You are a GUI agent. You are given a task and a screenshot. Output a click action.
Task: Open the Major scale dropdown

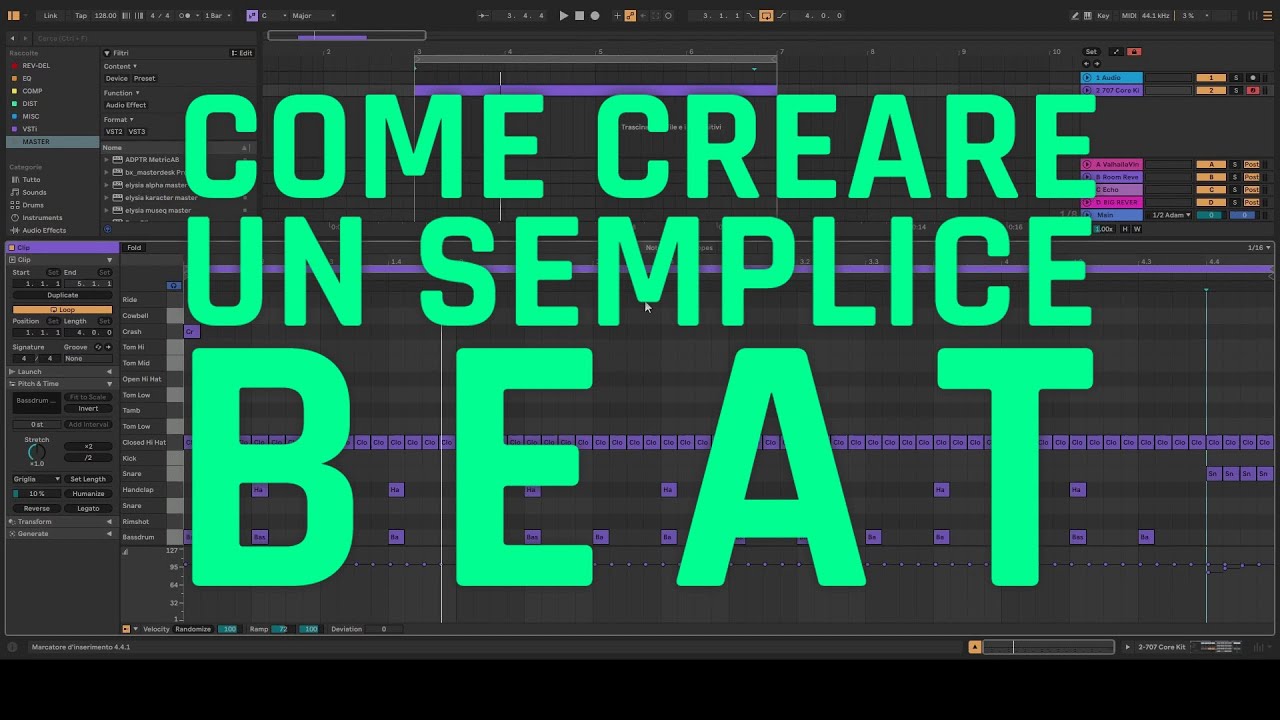pyautogui.click(x=312, y=16)
